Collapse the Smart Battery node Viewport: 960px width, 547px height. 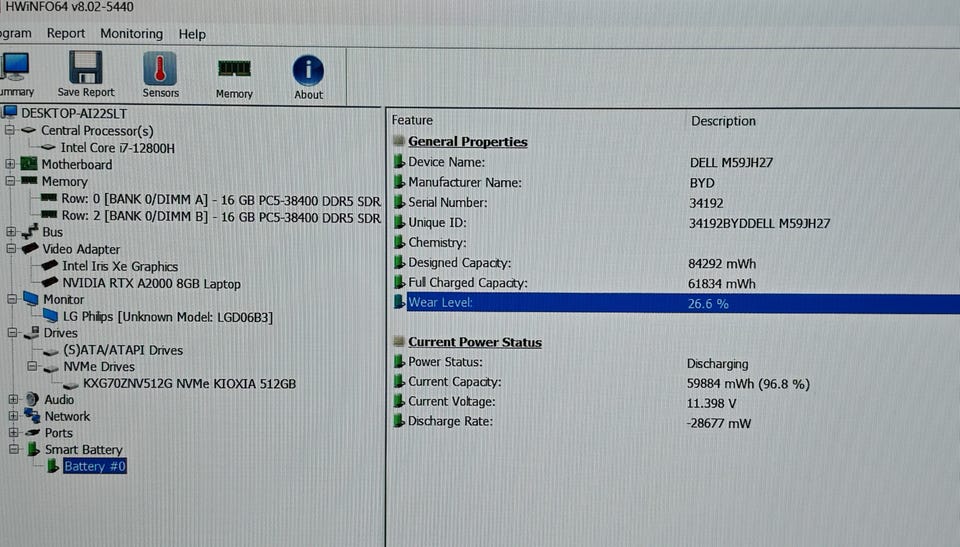pyautogui.click(x=14, y=449)
